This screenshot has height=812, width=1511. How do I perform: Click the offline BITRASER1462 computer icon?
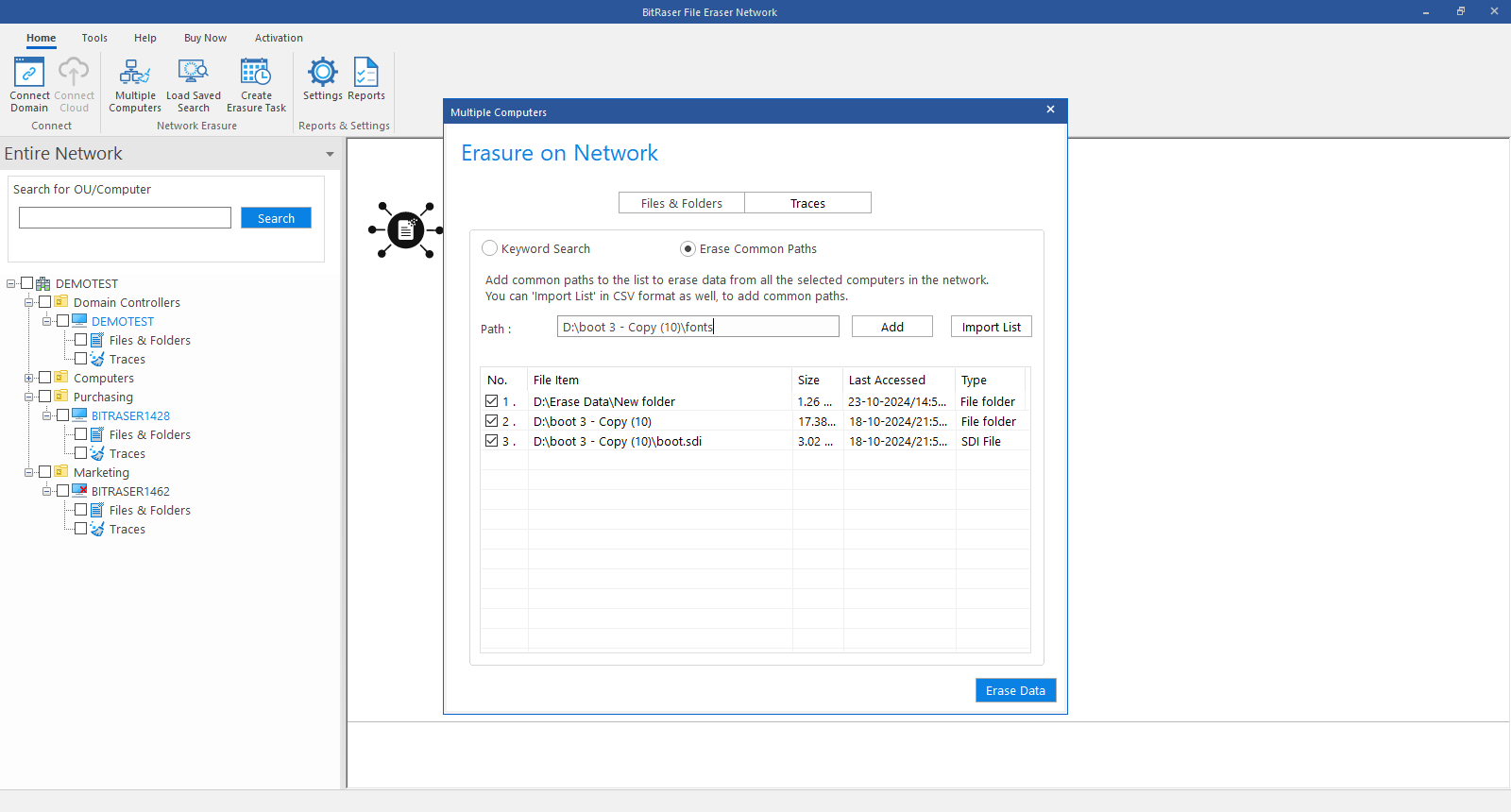pos(79,491)
